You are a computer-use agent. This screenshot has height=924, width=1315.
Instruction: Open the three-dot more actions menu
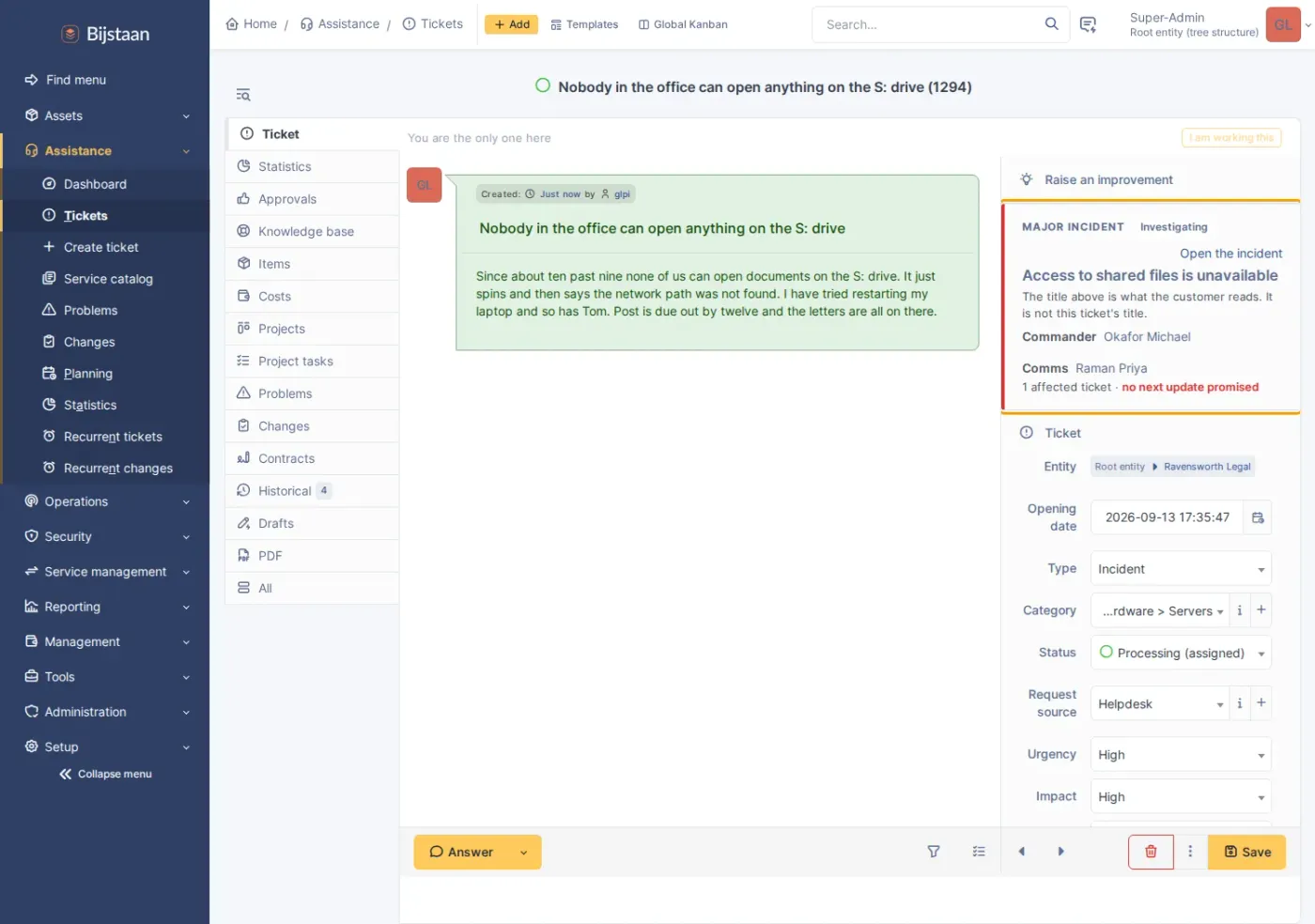(1190, 852)
